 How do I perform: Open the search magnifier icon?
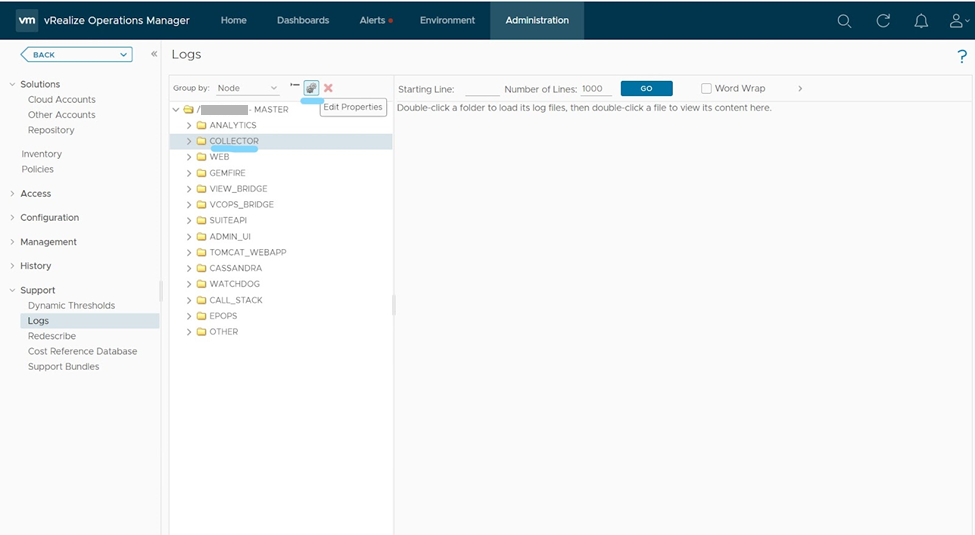844,21
